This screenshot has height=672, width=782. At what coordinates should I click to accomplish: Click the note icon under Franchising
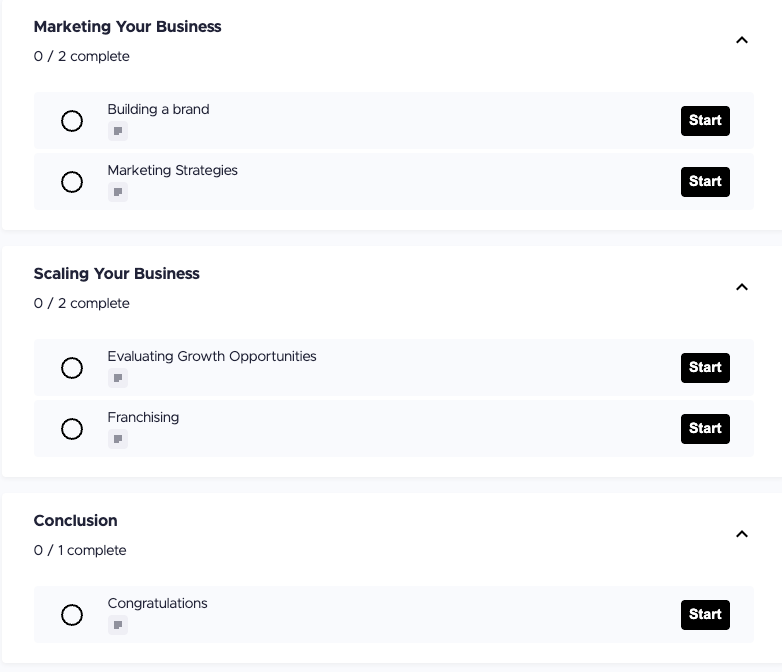pos(118,439)
